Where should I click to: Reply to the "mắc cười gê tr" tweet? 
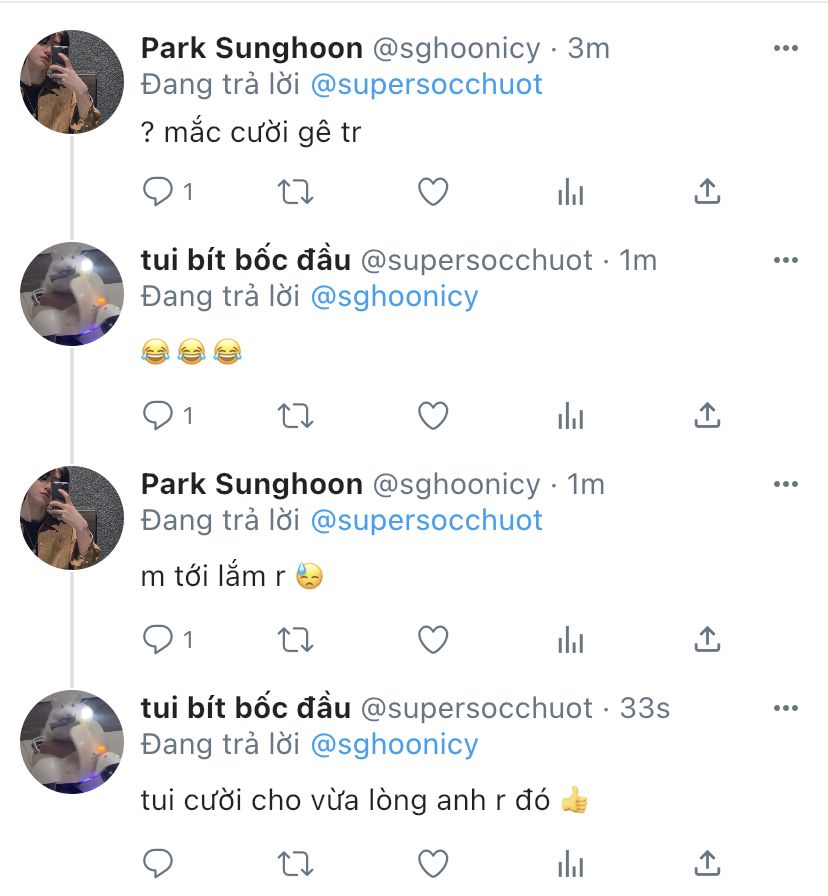coord(158,191)
